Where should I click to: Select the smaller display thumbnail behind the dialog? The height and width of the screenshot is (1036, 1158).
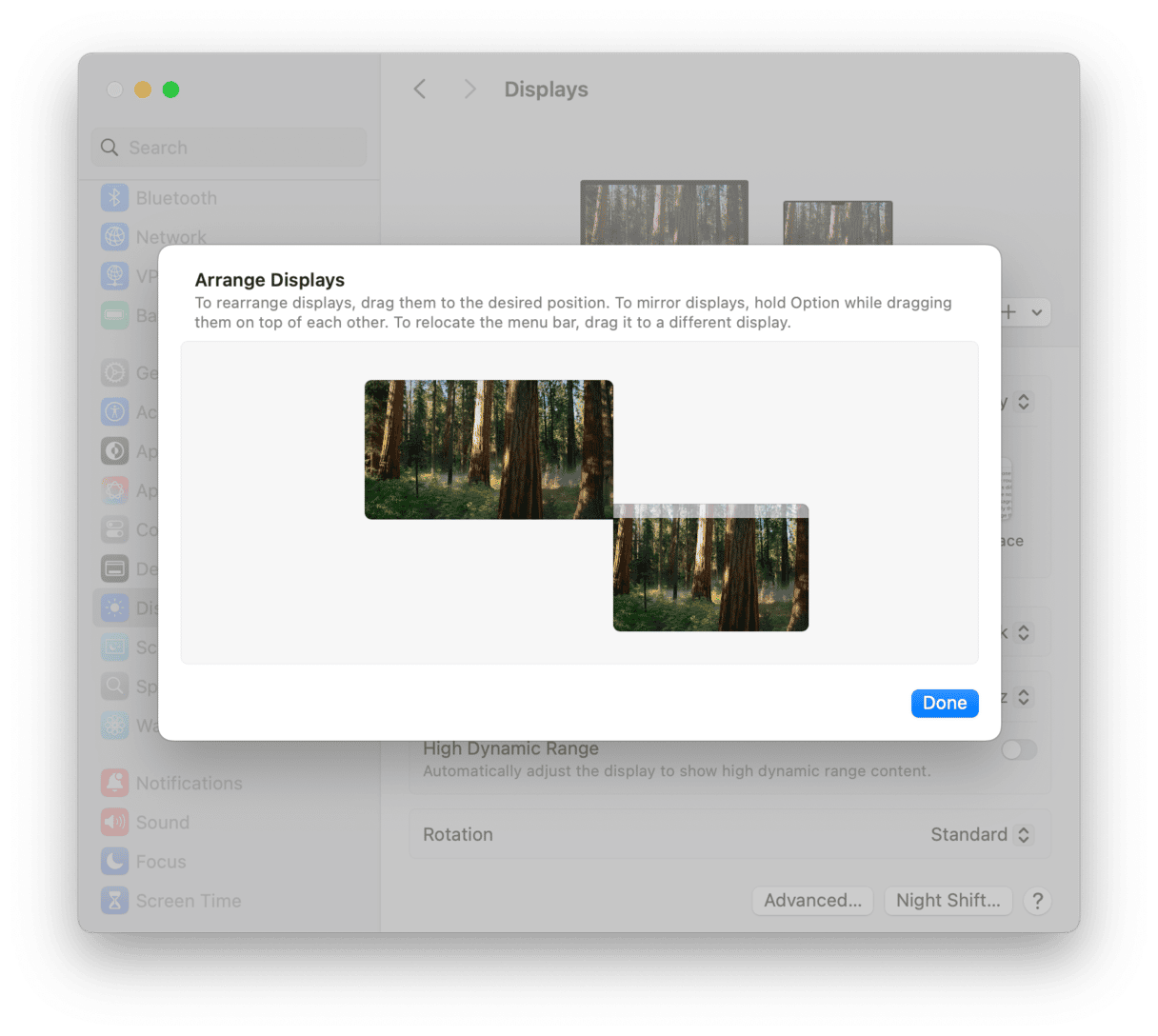pos(838,223)
